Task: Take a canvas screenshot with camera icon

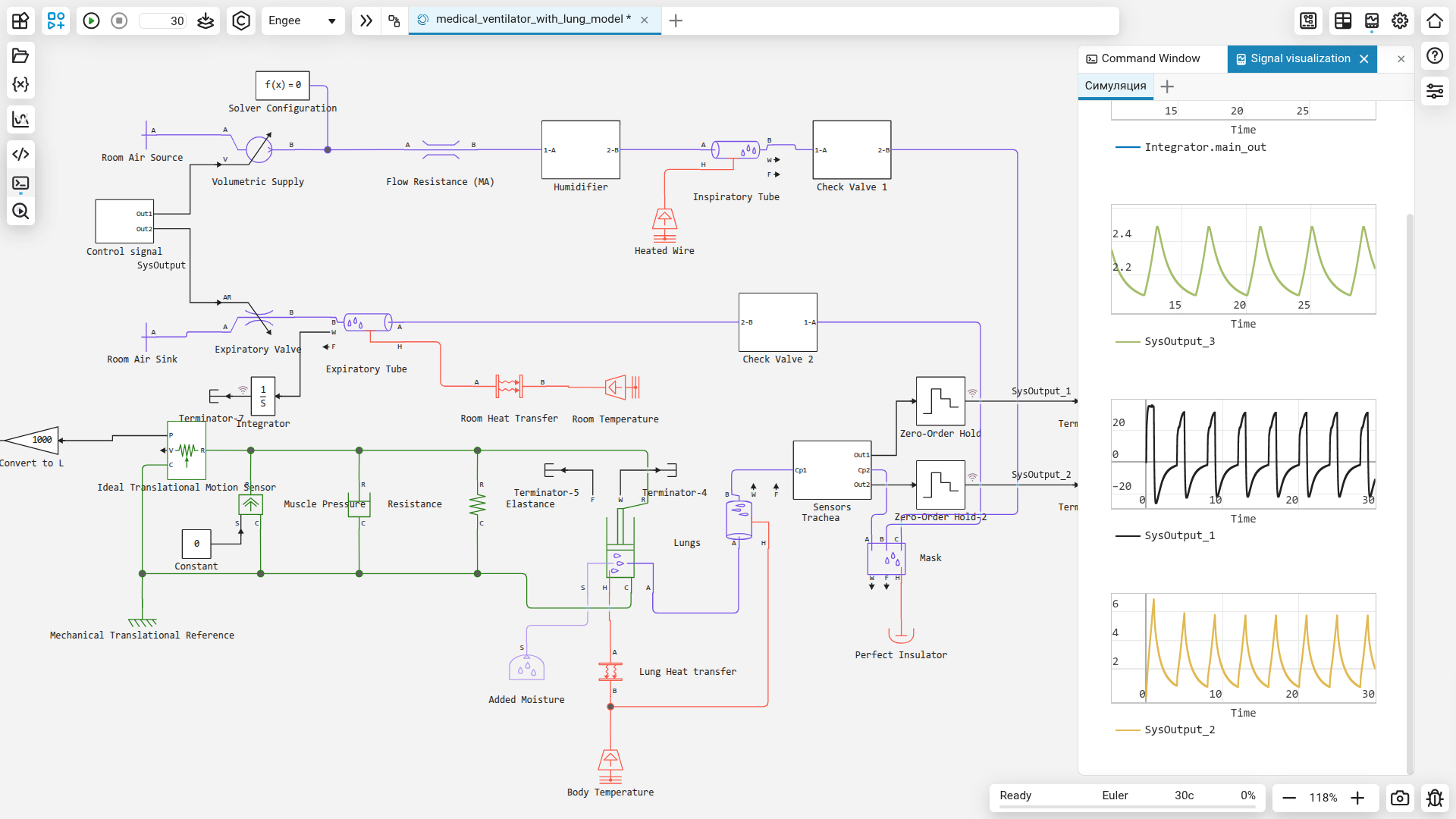Action: tap(1400, 798)
